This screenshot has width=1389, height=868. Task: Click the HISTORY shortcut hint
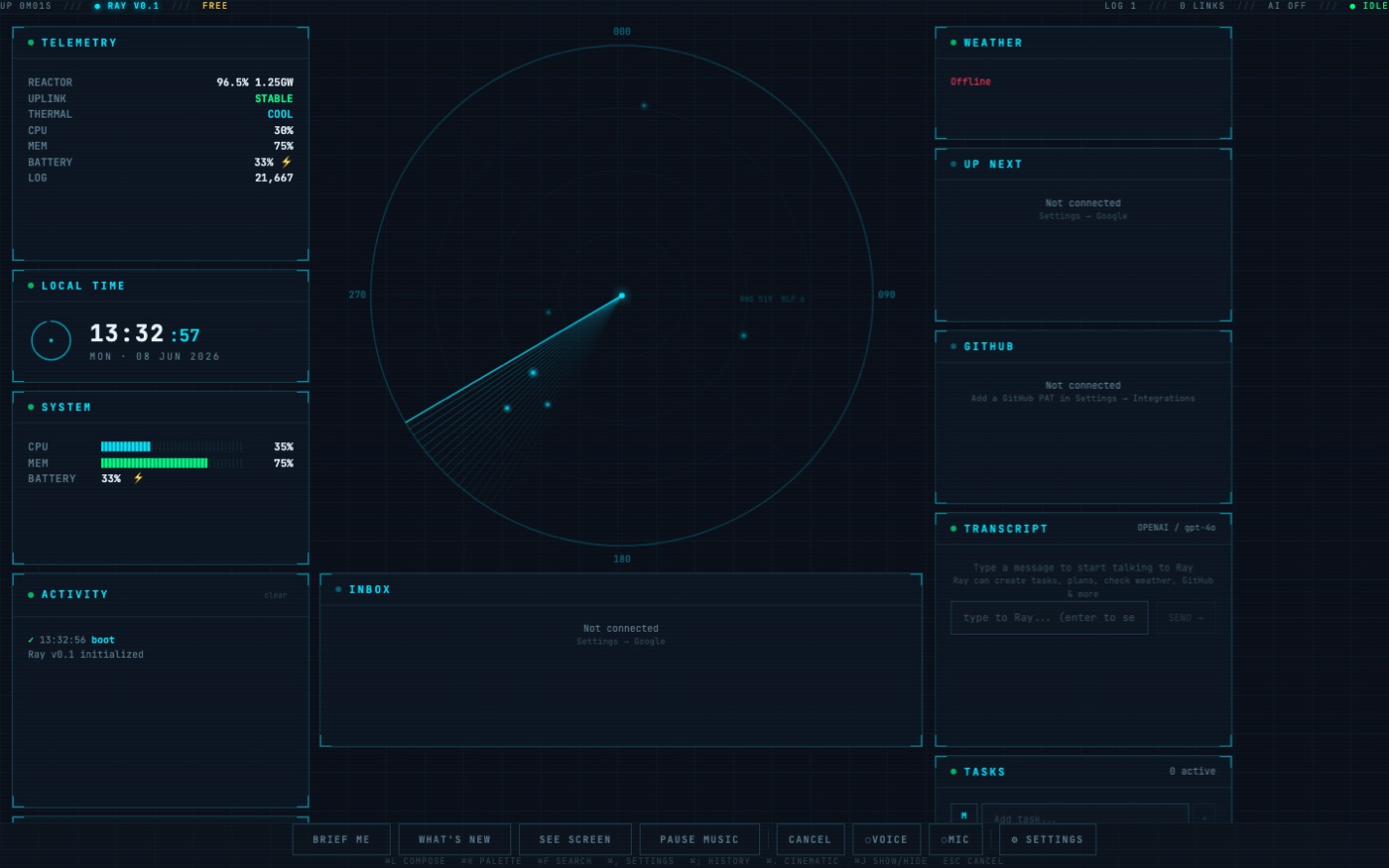pyautogui.click(x=720, y=861)
